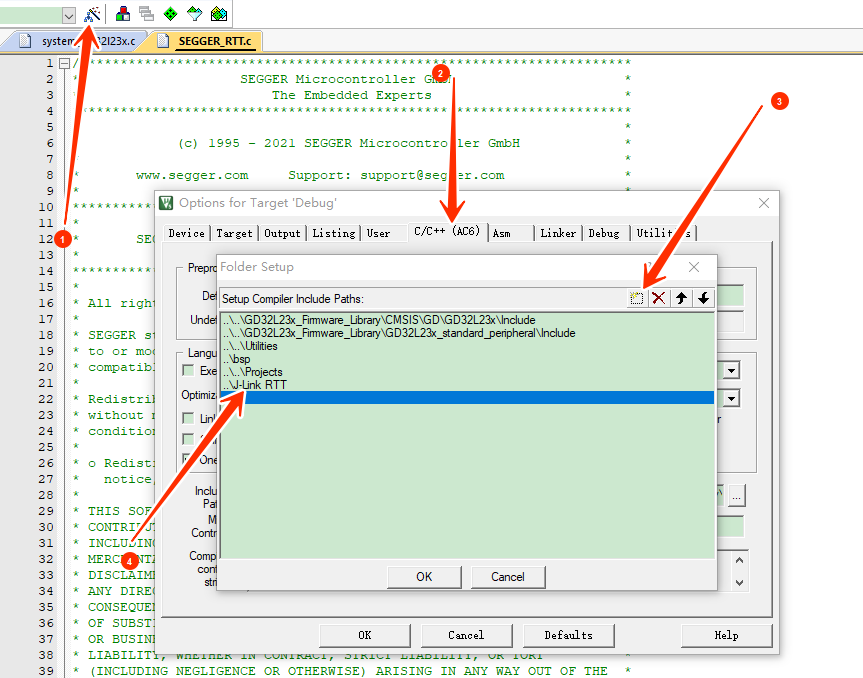This screenshot has width=863, height=678.
Task: Collapse comment block fold at line 1
Action: (x=64, y=63)
